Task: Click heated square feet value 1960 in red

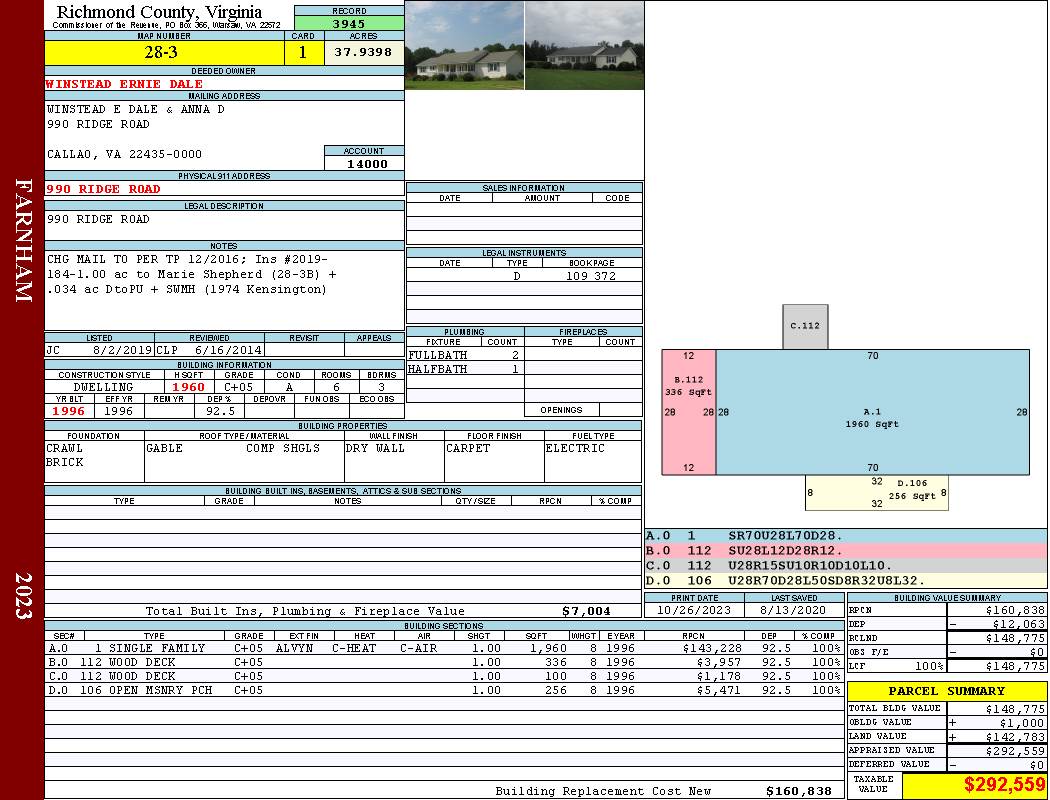Action: 188,387
